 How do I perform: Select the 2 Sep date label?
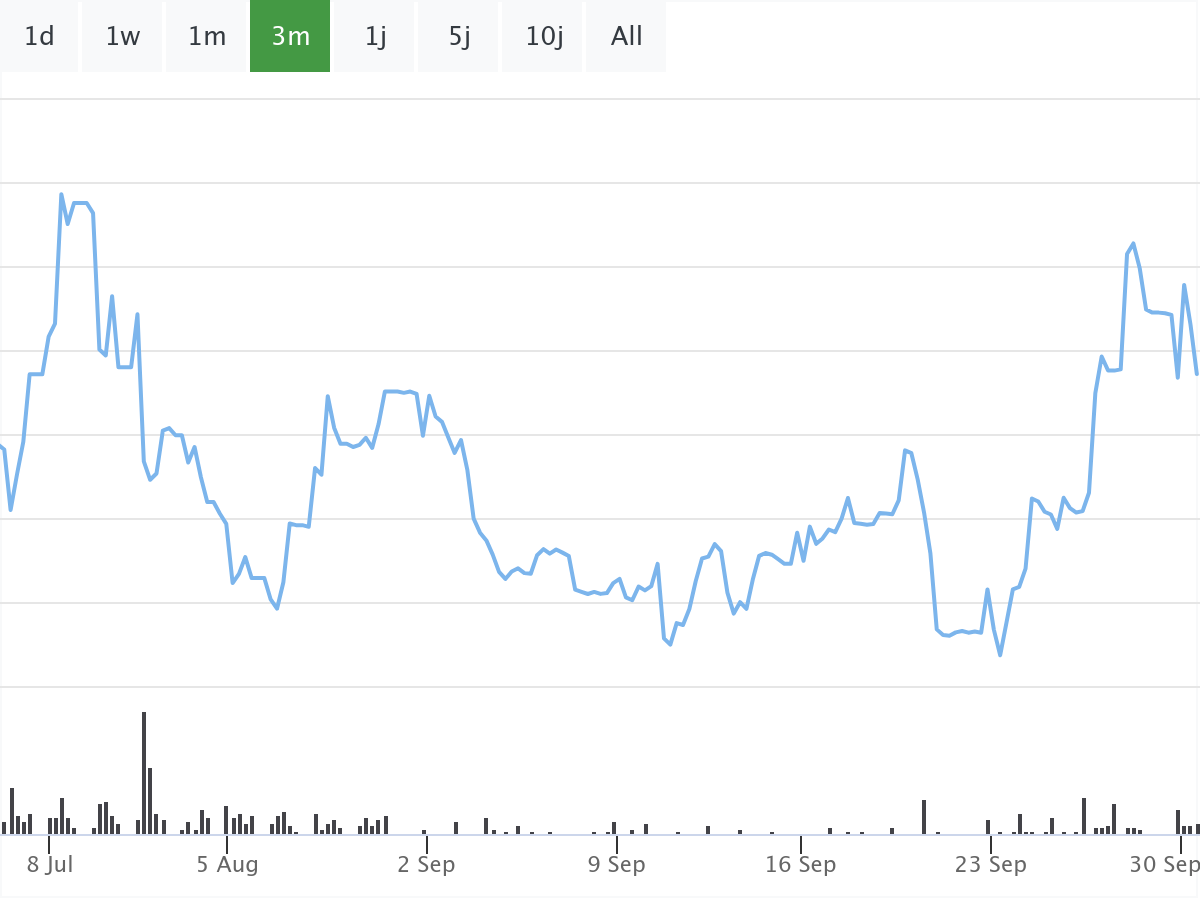(x=426, y=865)
